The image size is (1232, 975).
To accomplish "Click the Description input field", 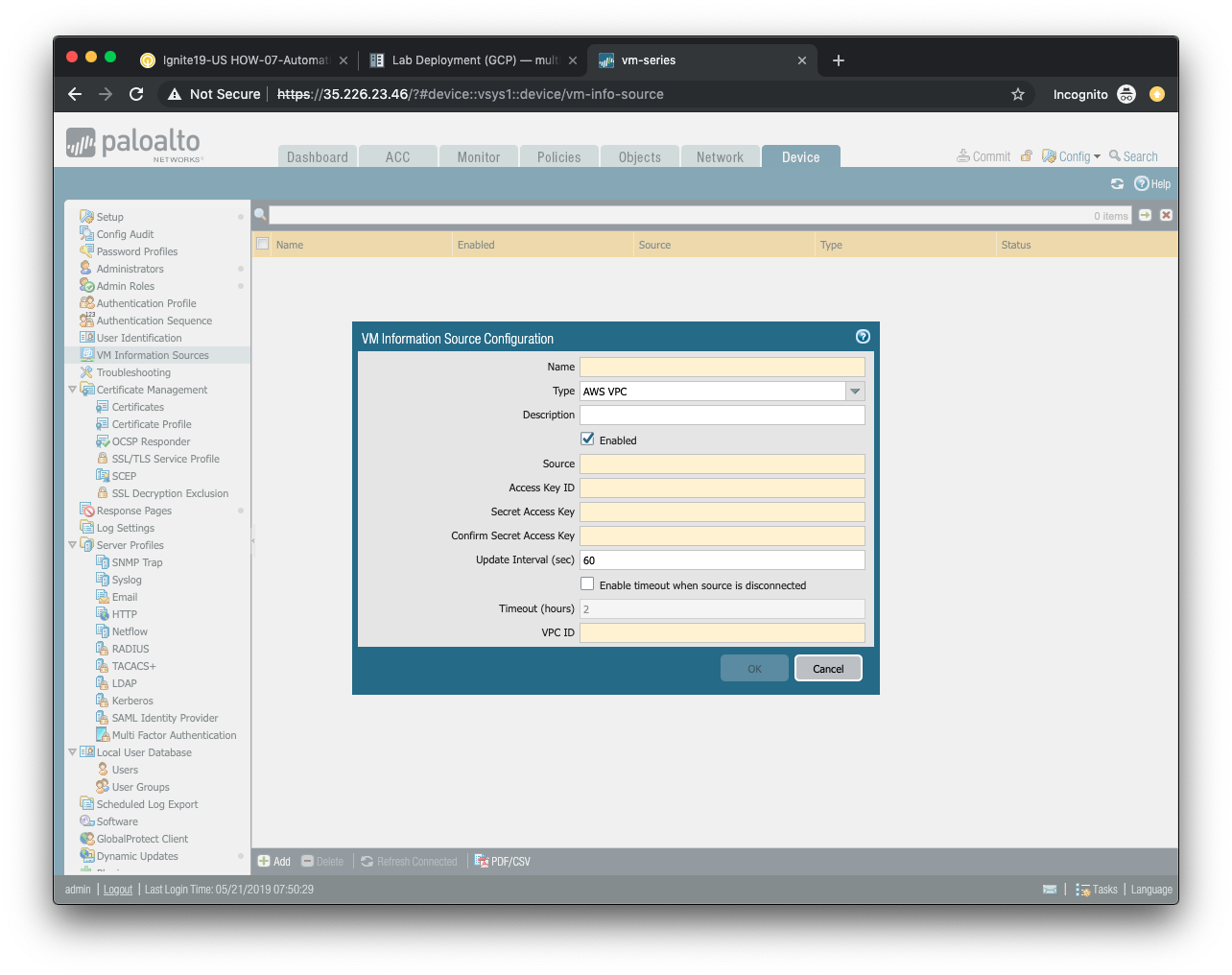I will click(x=723, y=415).
